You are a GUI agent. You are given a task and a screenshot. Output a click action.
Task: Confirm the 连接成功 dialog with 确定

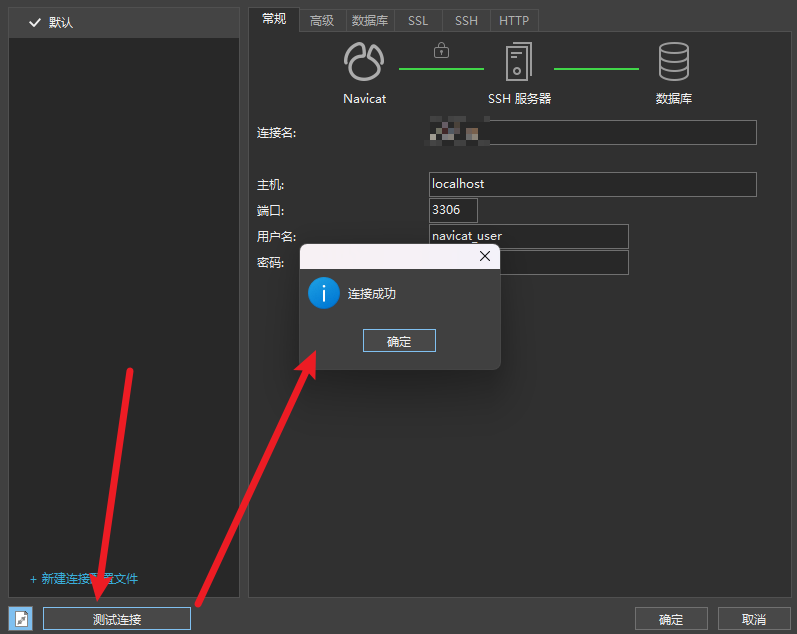coord(399,341)
